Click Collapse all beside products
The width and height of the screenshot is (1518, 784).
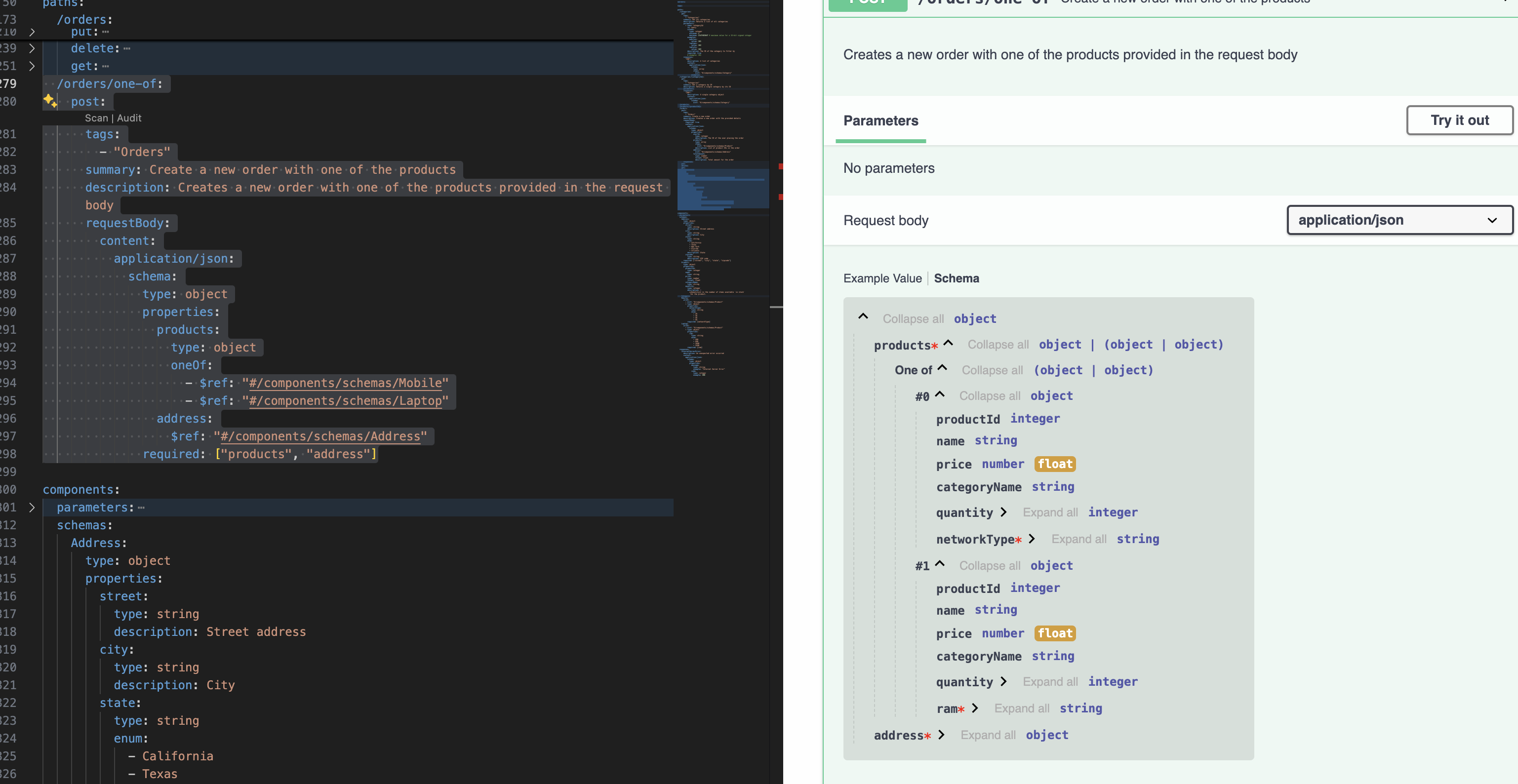click(x=998, y=345)
